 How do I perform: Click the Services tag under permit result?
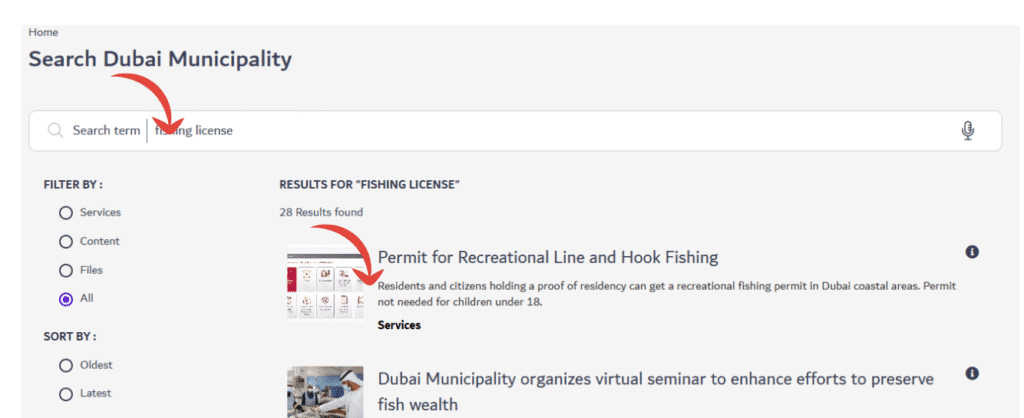click(399, 325)
